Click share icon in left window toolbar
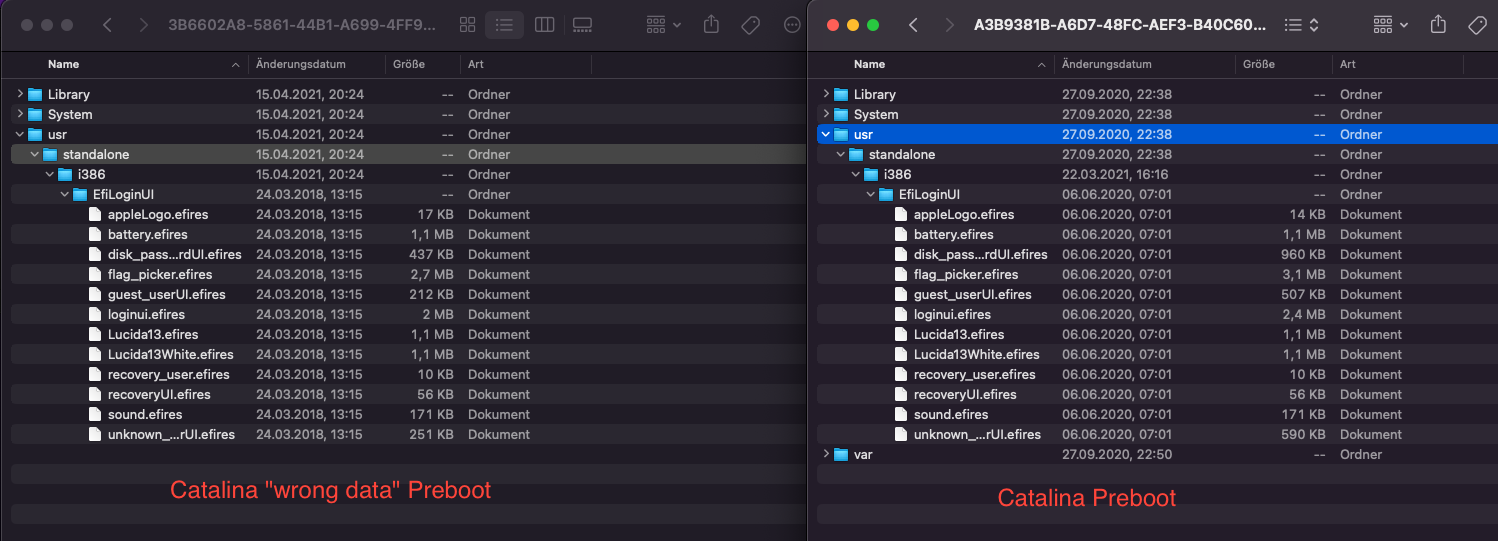 click(x=712, y=25)
